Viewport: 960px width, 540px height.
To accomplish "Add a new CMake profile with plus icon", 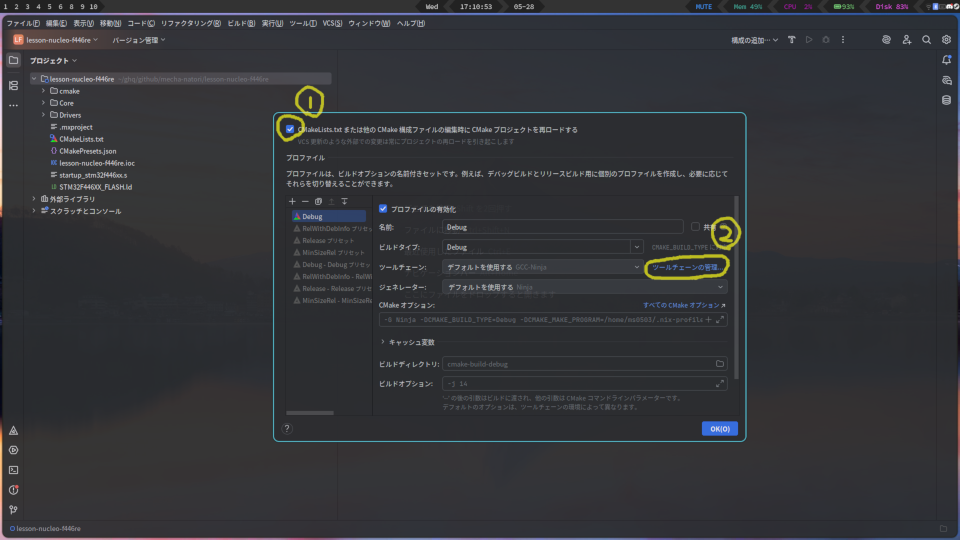I will pyautogui.click(x=292, y=201).
